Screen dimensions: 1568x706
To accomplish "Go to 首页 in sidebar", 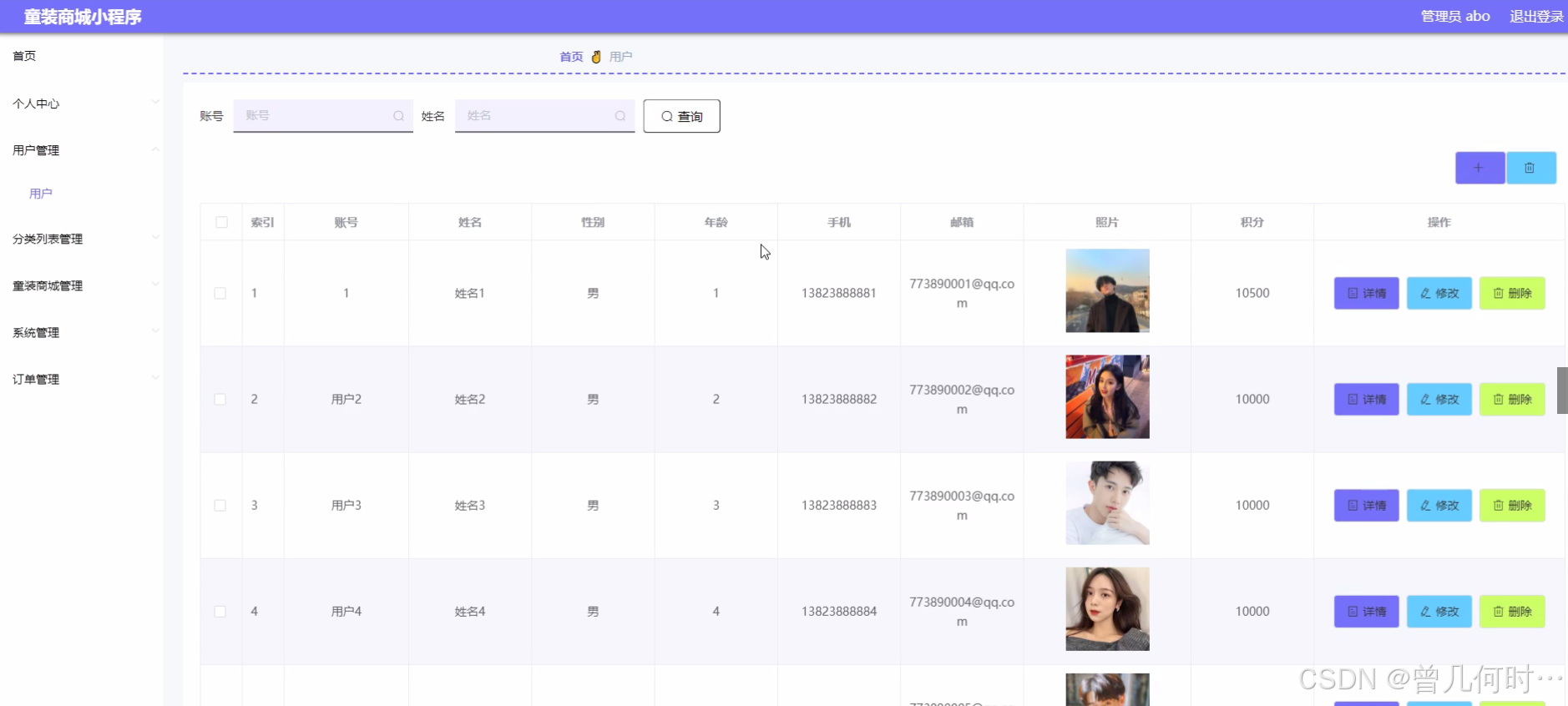I will (x=24, y=56).
